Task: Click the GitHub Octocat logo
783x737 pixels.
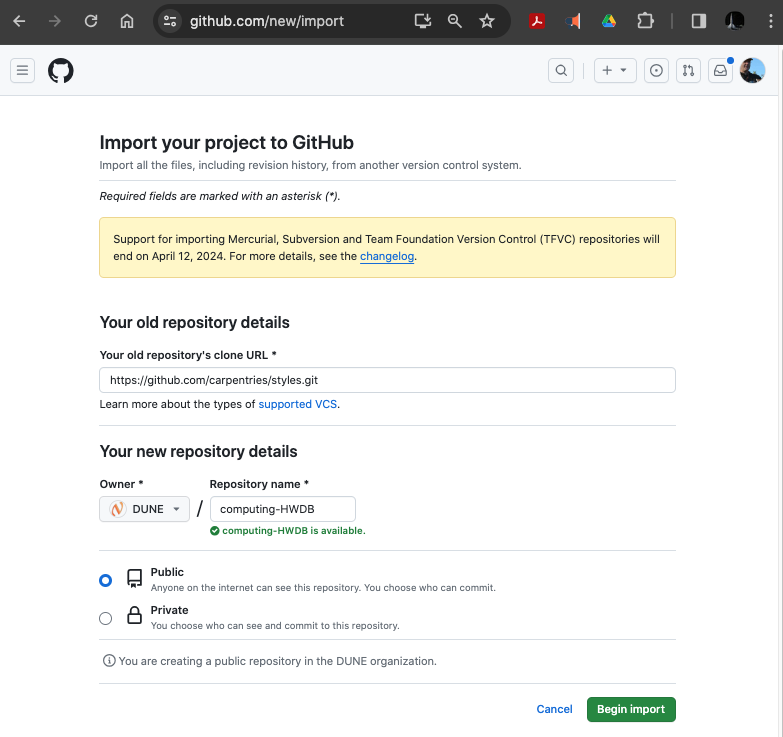Action: [x=61, y=70]
